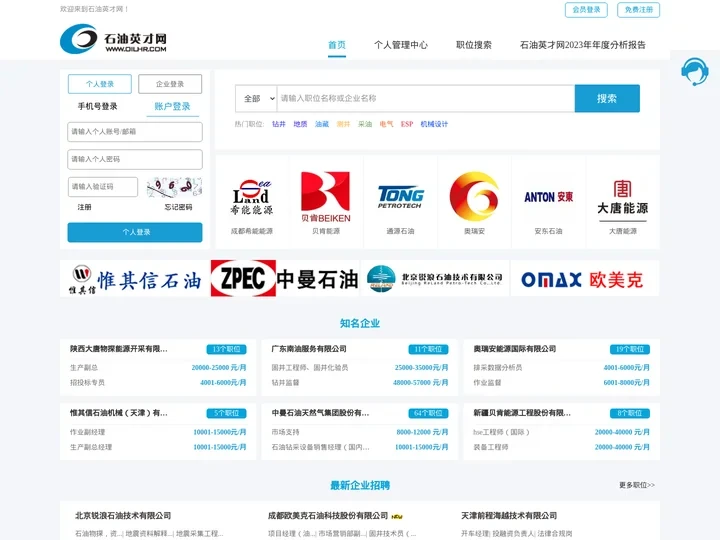Click the 石油英才网 site logo
This screenshot has width=720, height=540.
pos(113,39)
